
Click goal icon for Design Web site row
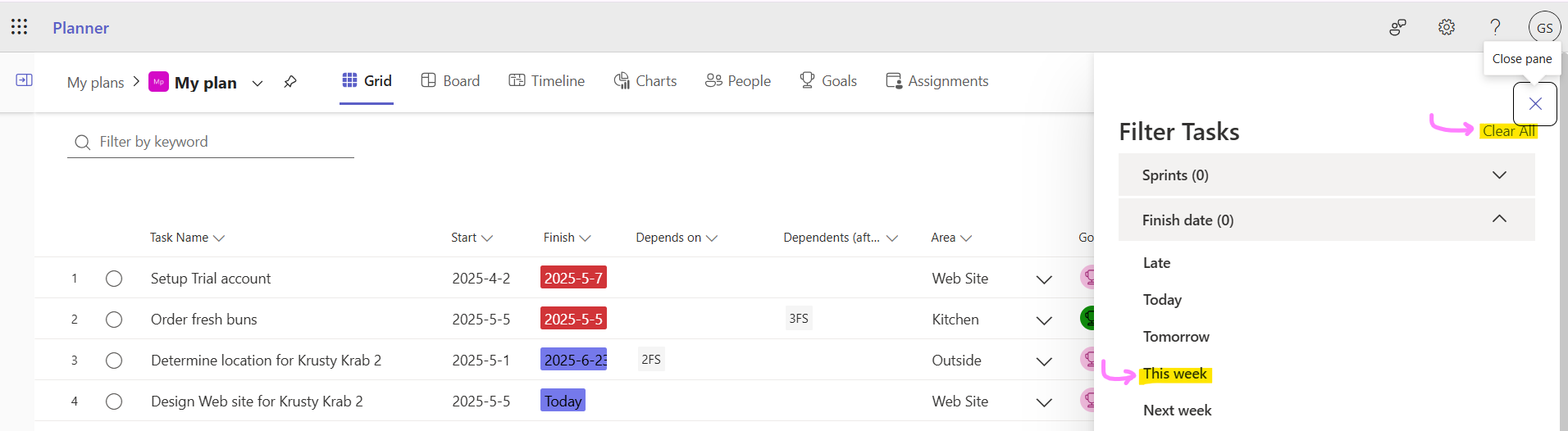[1087, 400]
